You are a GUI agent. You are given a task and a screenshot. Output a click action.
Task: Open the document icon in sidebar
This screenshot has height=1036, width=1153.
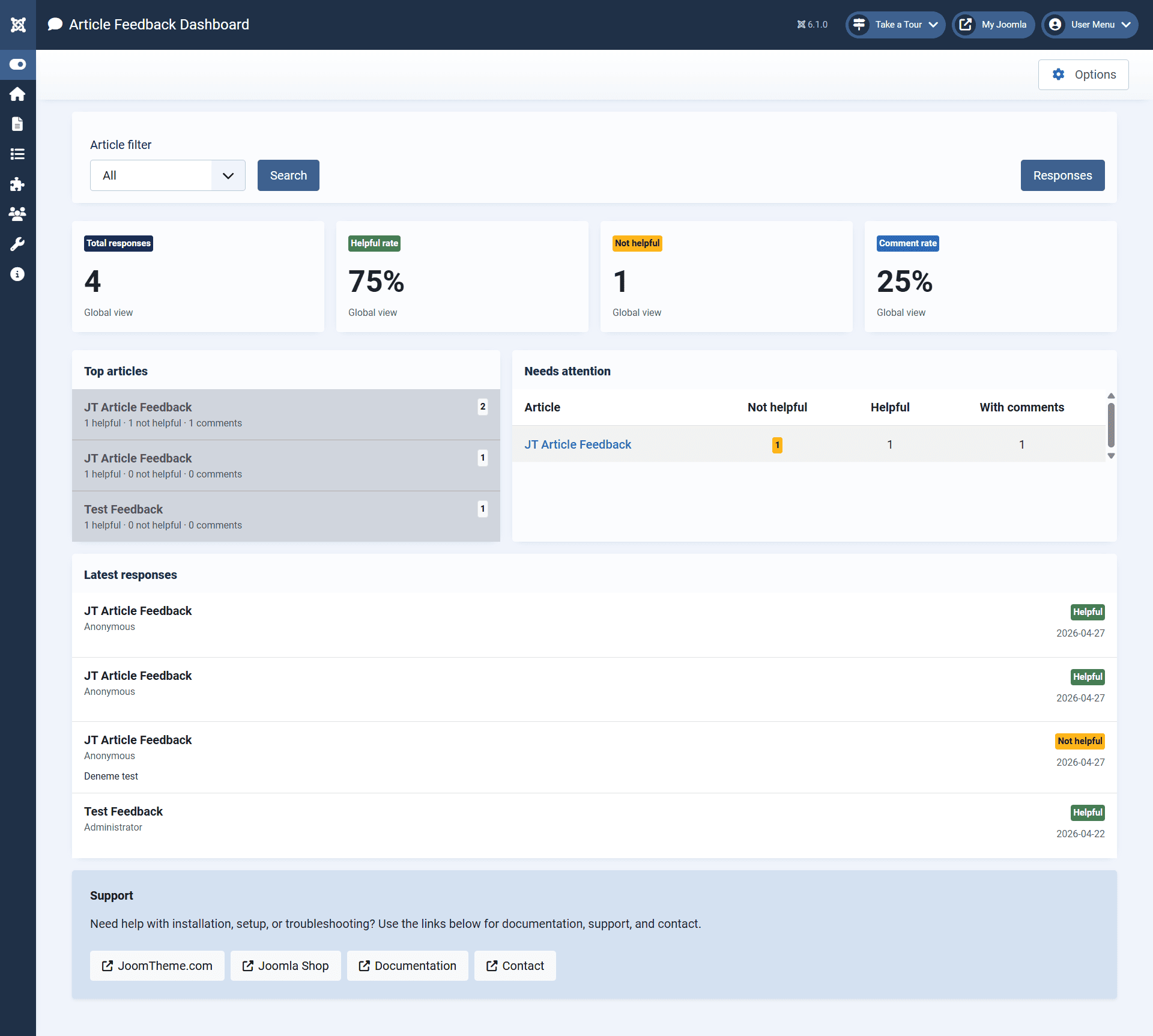(x=17, y=124)
